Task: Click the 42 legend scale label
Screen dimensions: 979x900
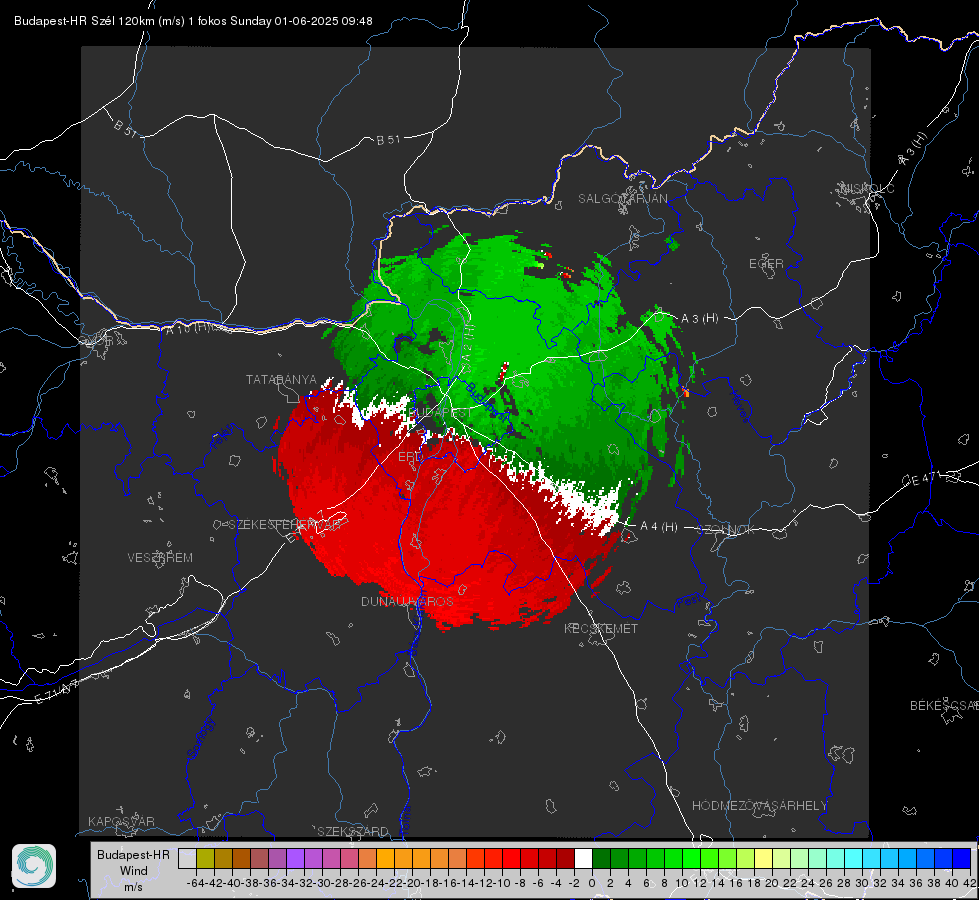Action: [x=970, y=883]
